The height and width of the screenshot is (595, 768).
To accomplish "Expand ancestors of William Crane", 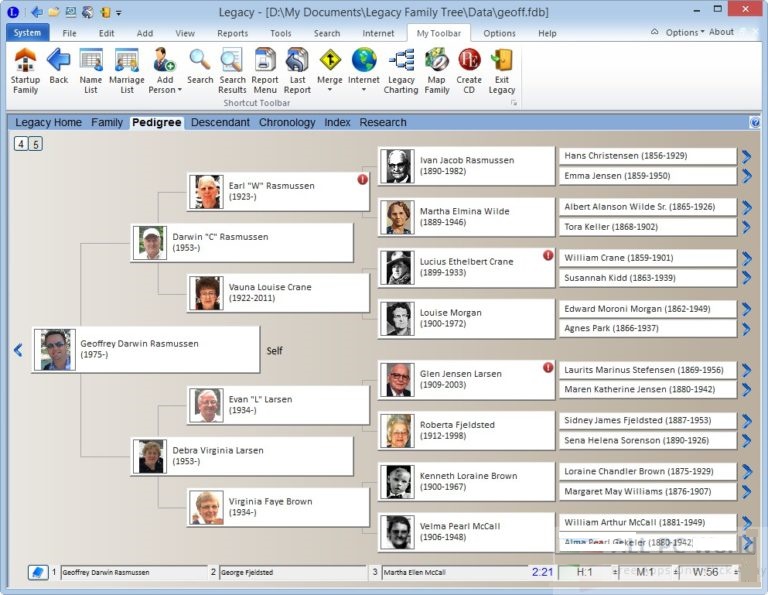I will (x=746, y=259).
